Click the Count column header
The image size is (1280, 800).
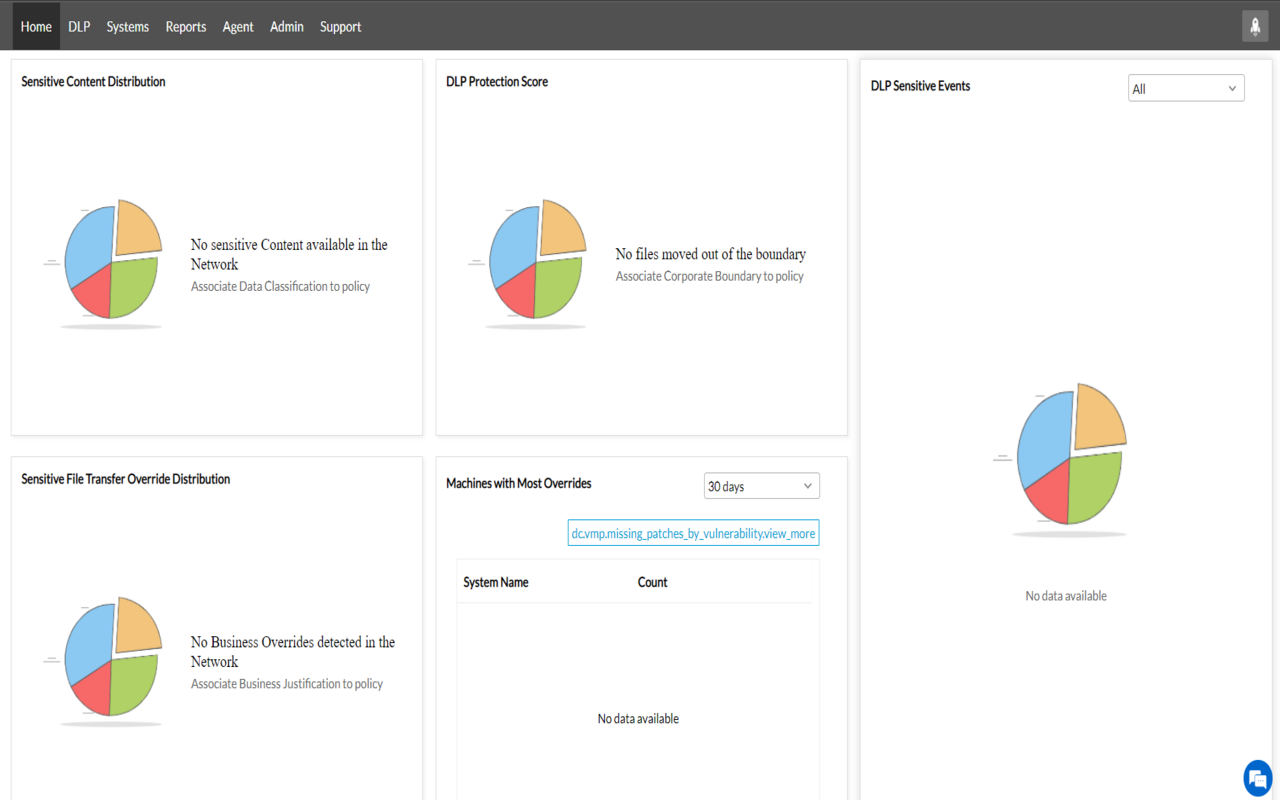point(652,582)
